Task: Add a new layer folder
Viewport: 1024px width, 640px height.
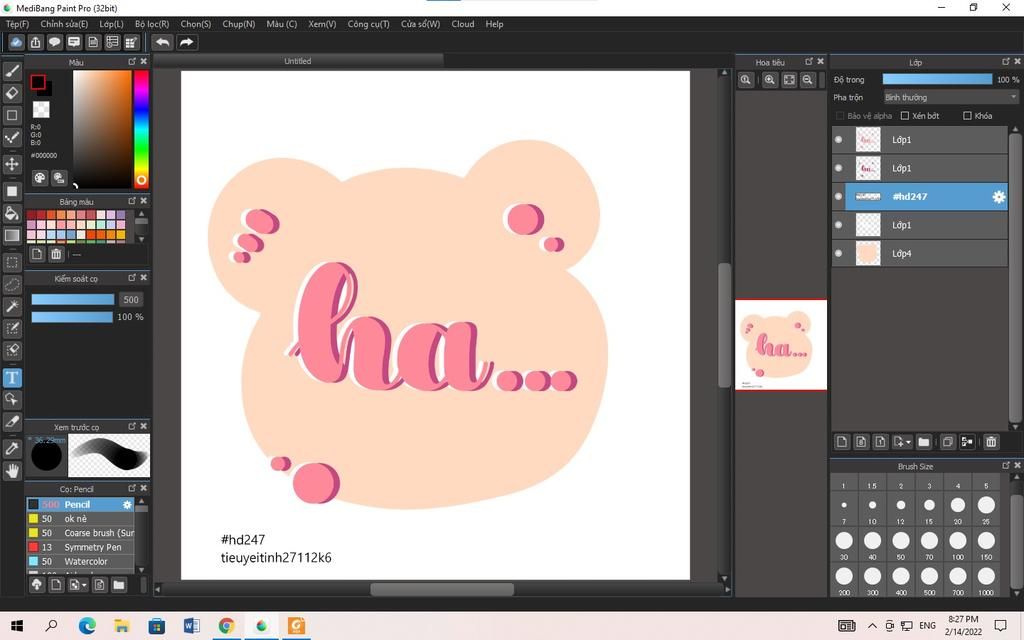Action: point(923,442)
